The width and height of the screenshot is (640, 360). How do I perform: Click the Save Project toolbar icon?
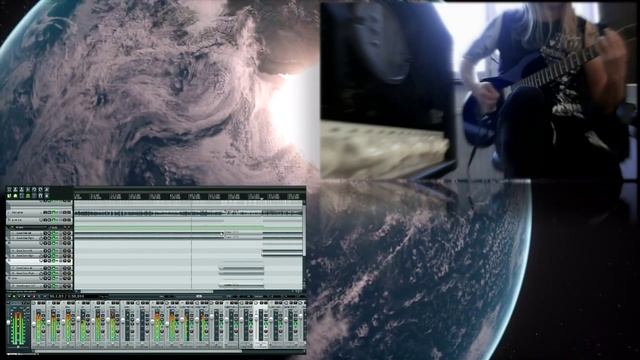22,189
